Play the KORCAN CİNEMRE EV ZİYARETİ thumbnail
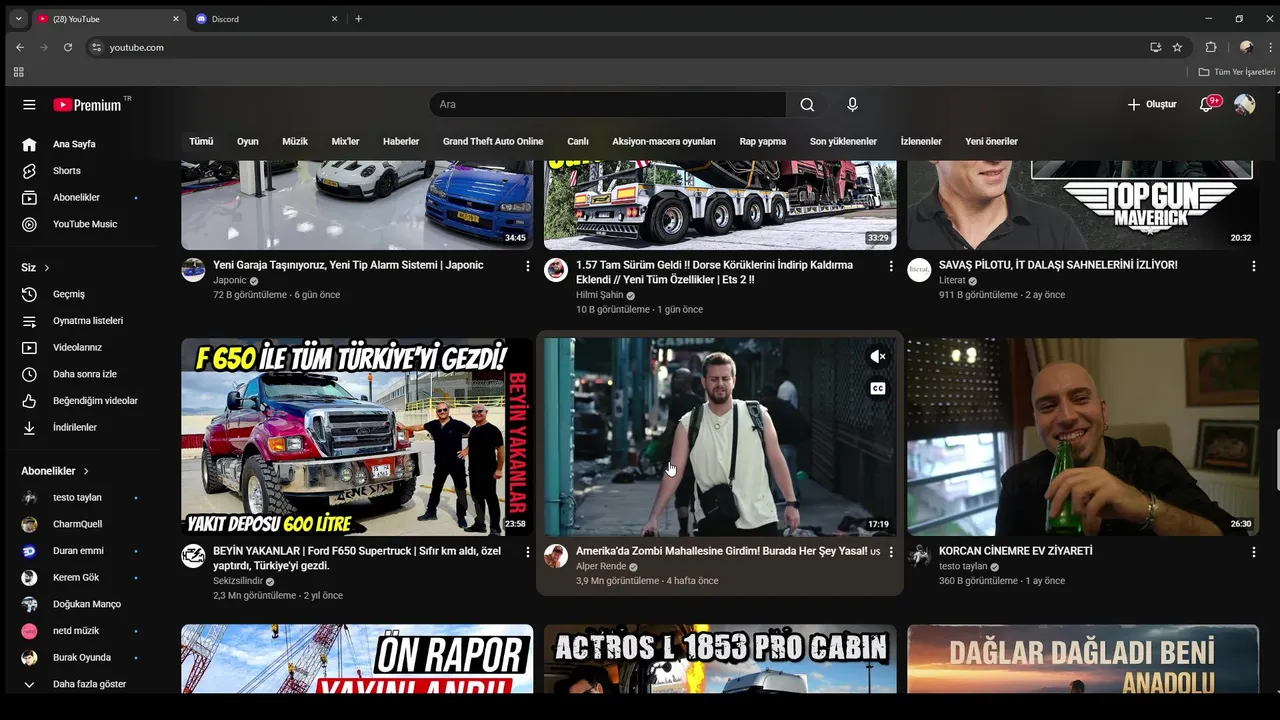The width and height of the screenshot is (1280, 720). [x=1083, y=437]
